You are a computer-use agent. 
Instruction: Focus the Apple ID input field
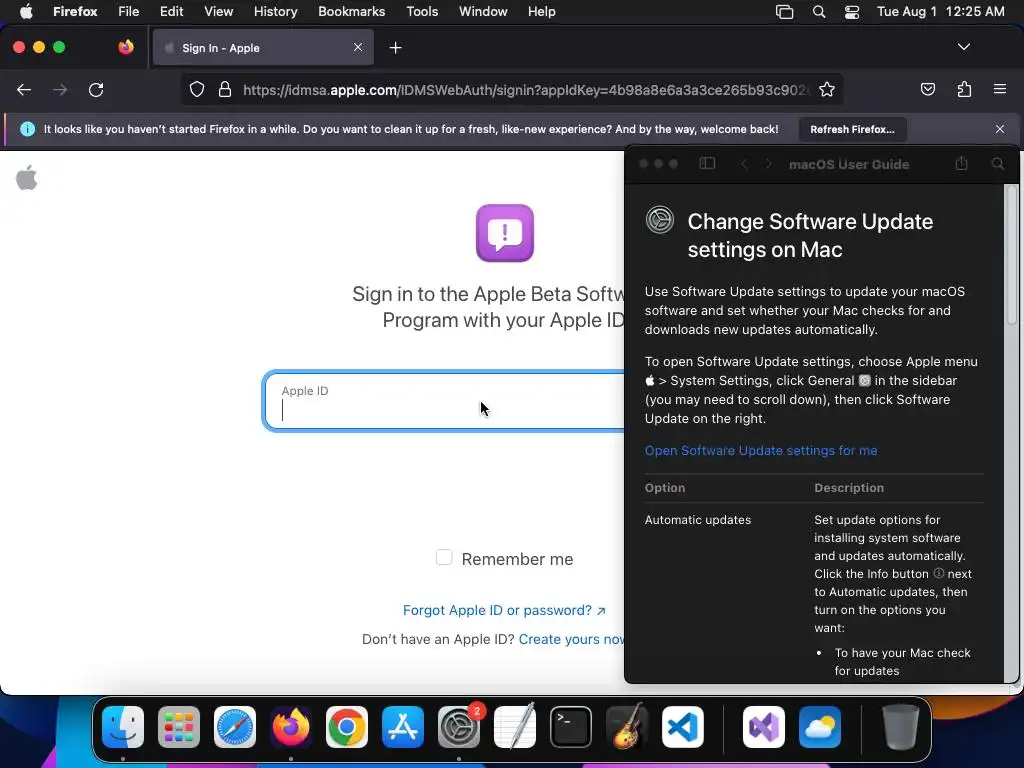[444, 401]
